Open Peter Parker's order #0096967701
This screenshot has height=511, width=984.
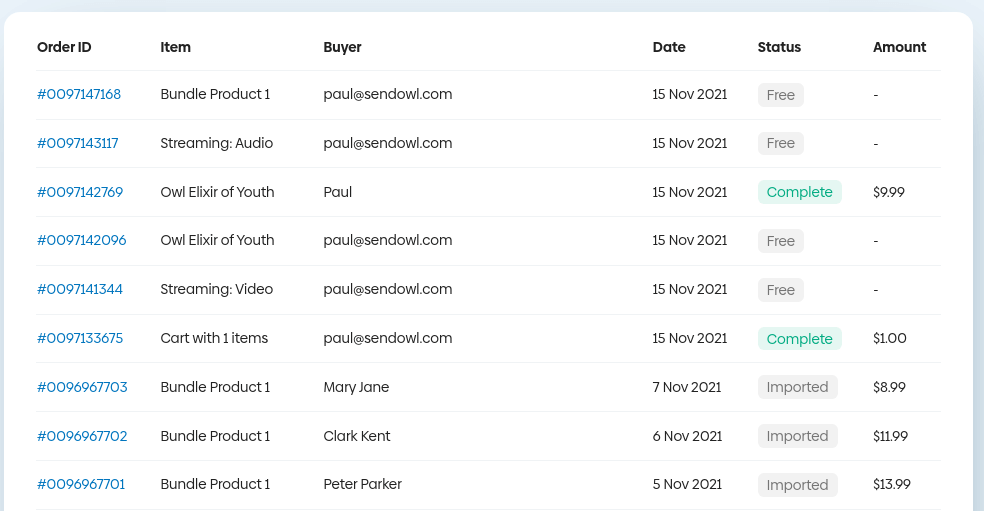(x=81, y=484)
